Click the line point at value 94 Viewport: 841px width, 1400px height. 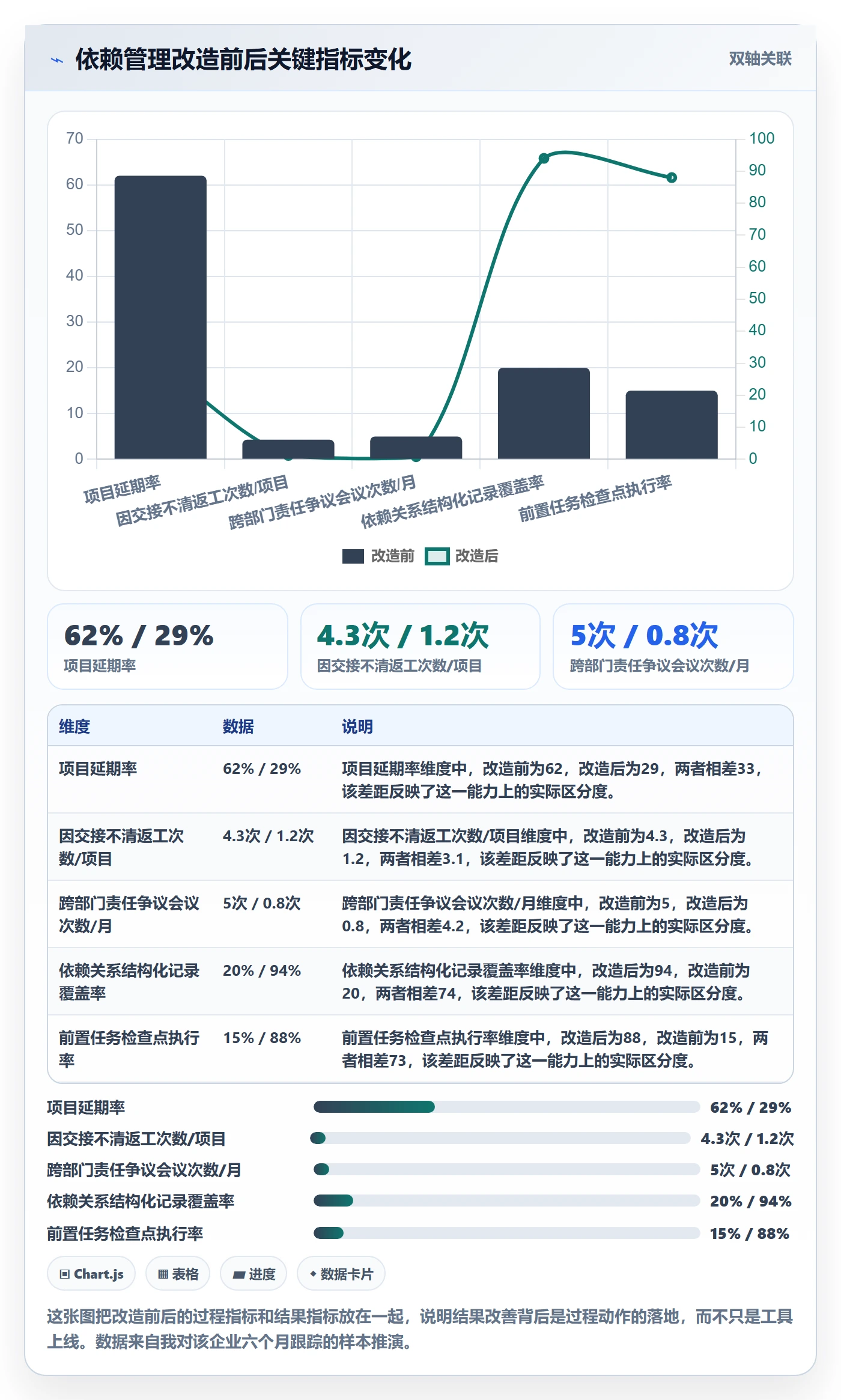click(544, 158)
